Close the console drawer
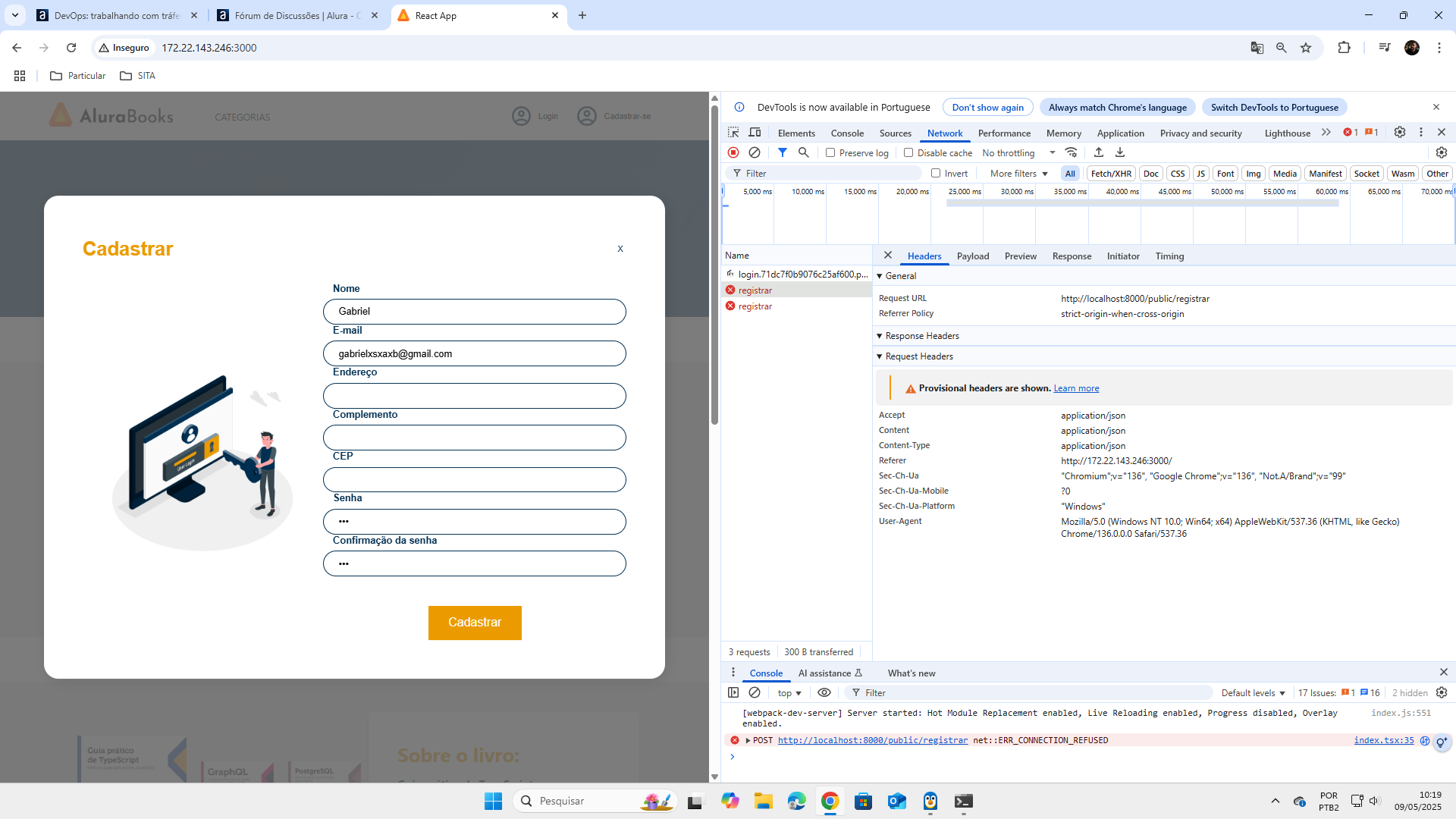This screenshot has width=1456, height=819. point(1444,672)
